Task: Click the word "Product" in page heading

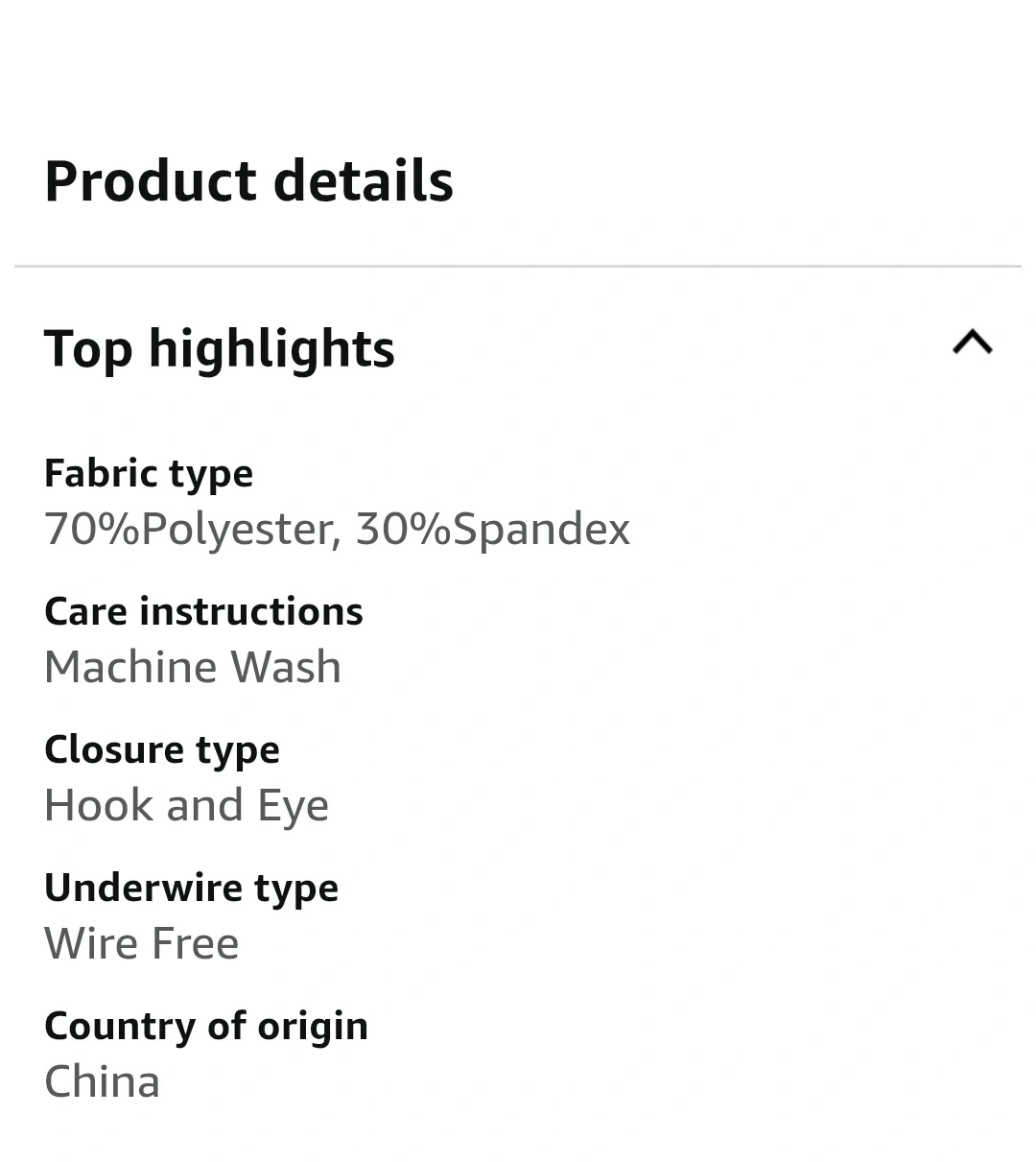Action: [150, 181]
